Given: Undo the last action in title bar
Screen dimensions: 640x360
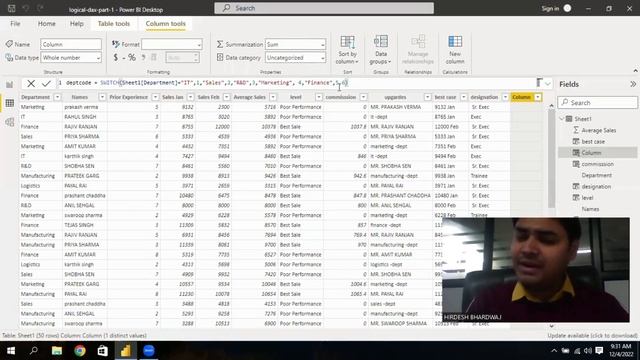Looking at the screenshot, I should tap(26, 8).
